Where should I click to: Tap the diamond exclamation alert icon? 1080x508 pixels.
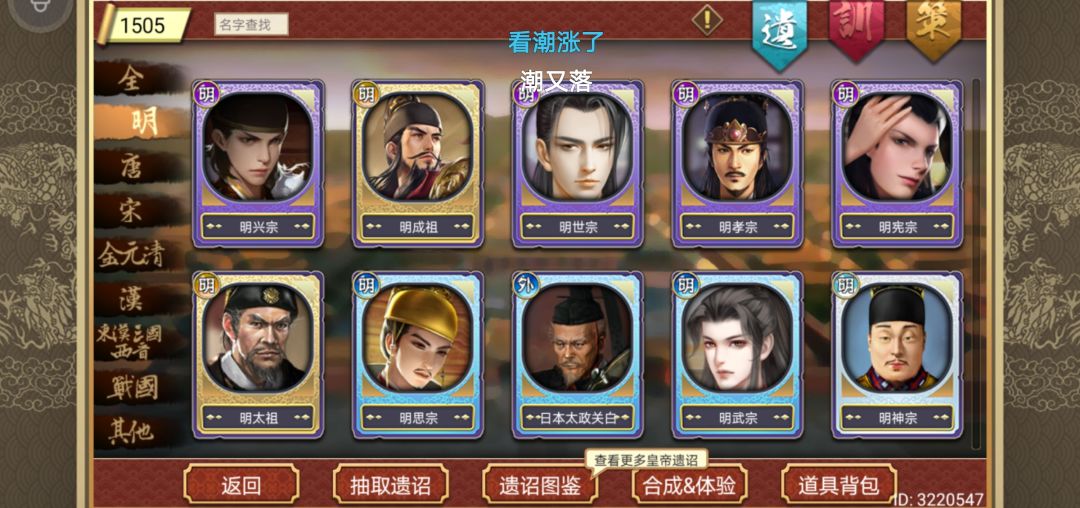[707, 19]
